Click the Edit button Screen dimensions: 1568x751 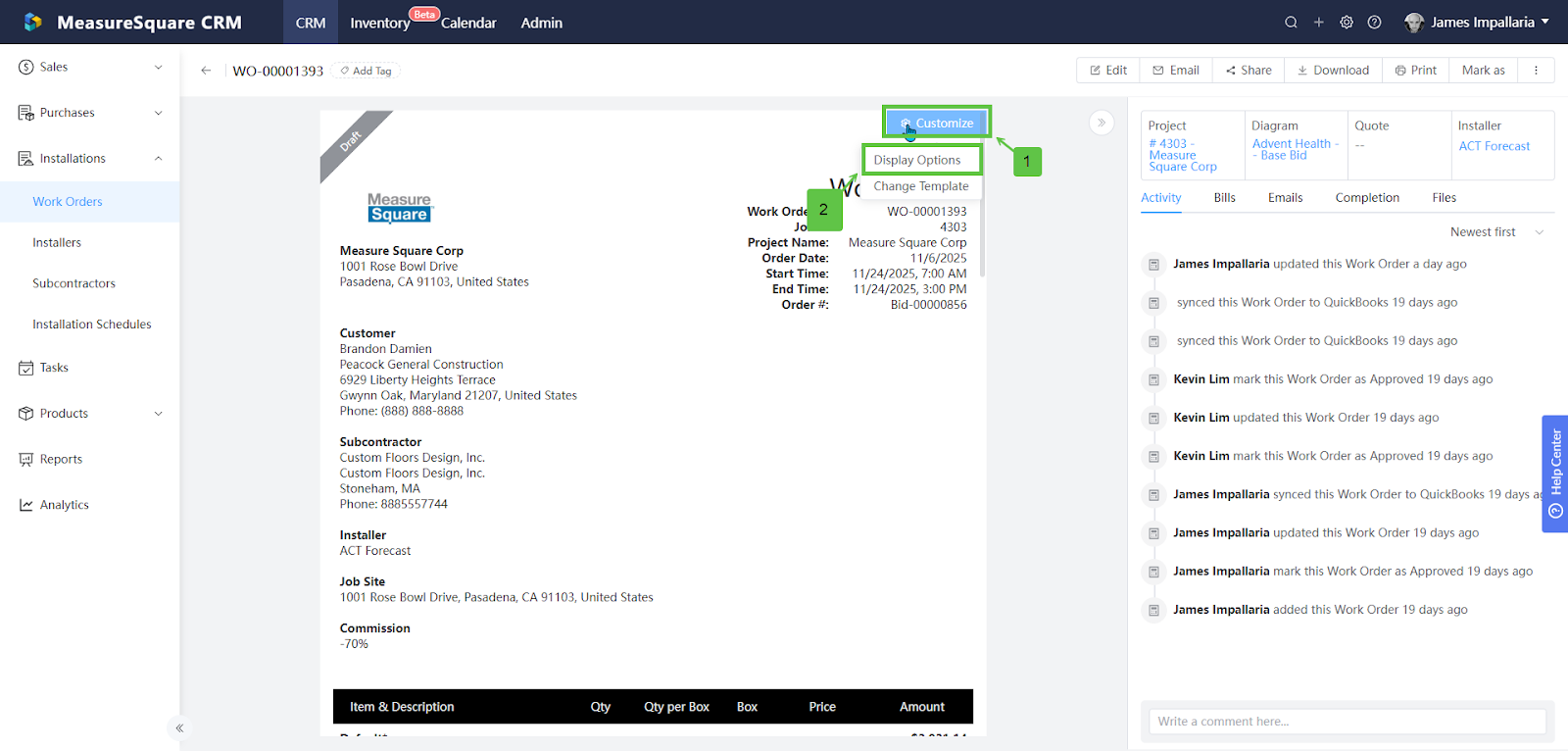1108,71
